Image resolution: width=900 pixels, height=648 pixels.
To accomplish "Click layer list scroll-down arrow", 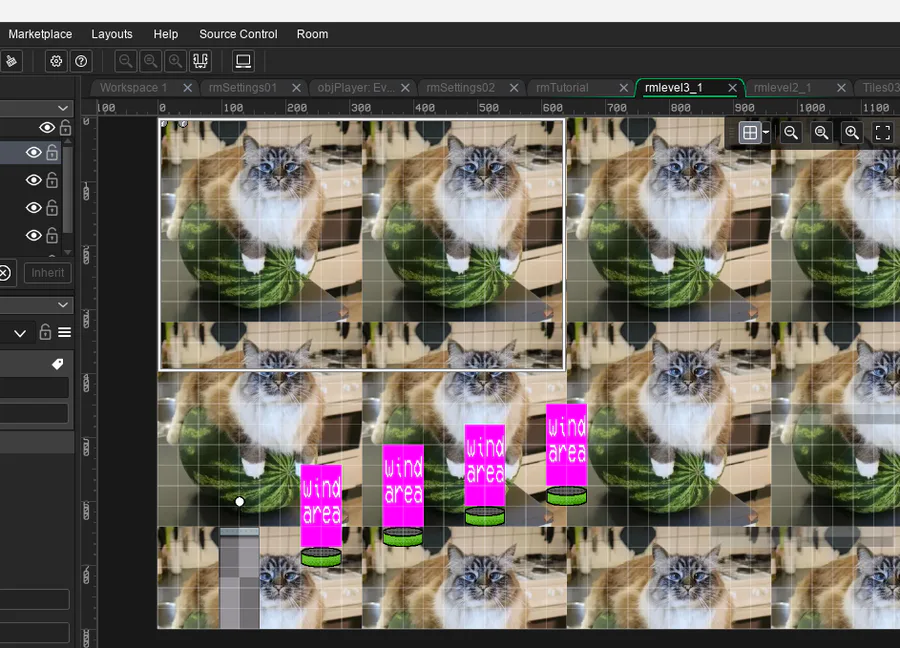I will coord(68,252).
